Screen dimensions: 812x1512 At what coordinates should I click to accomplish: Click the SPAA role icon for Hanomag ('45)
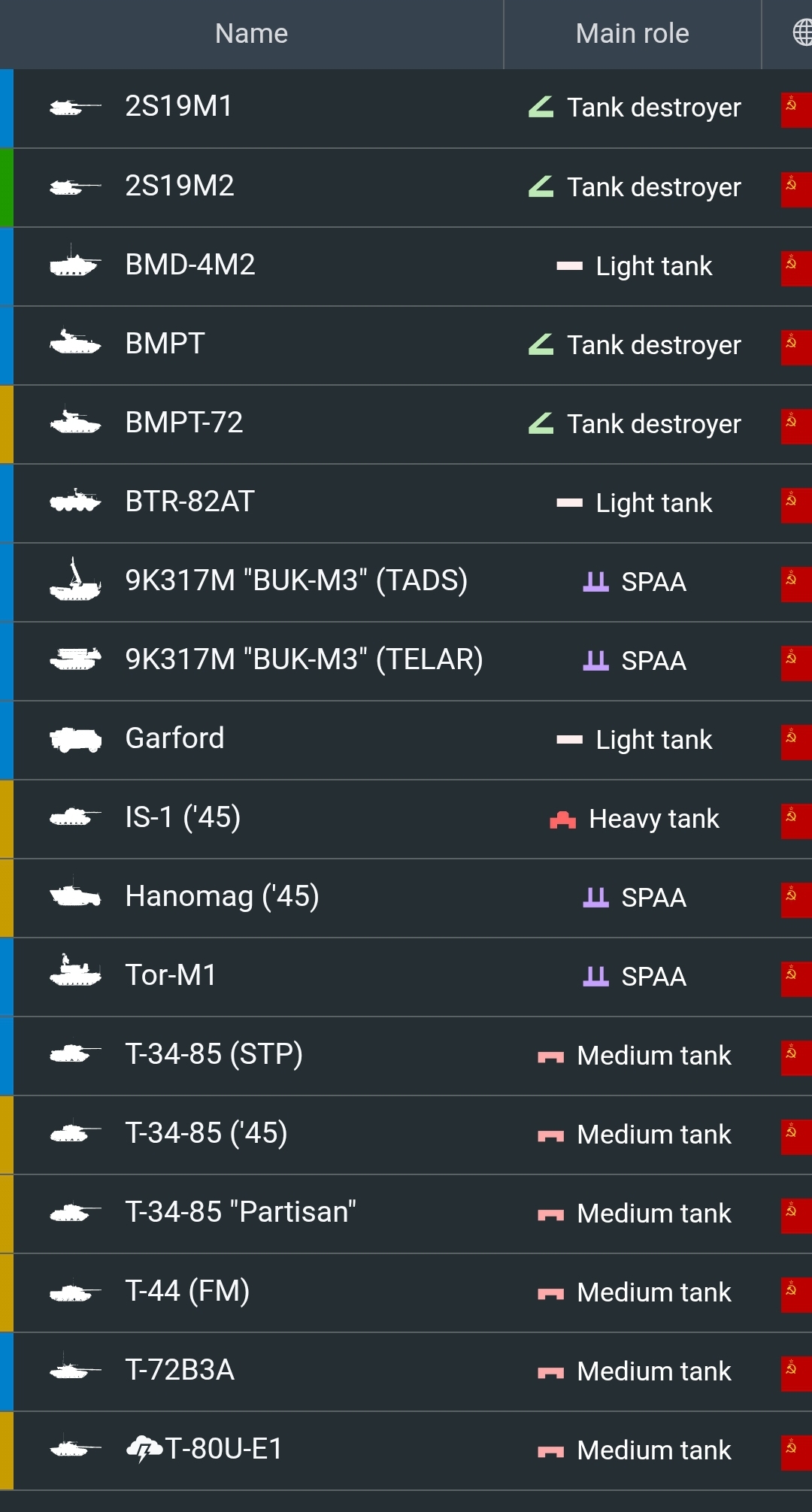[595, 897]
